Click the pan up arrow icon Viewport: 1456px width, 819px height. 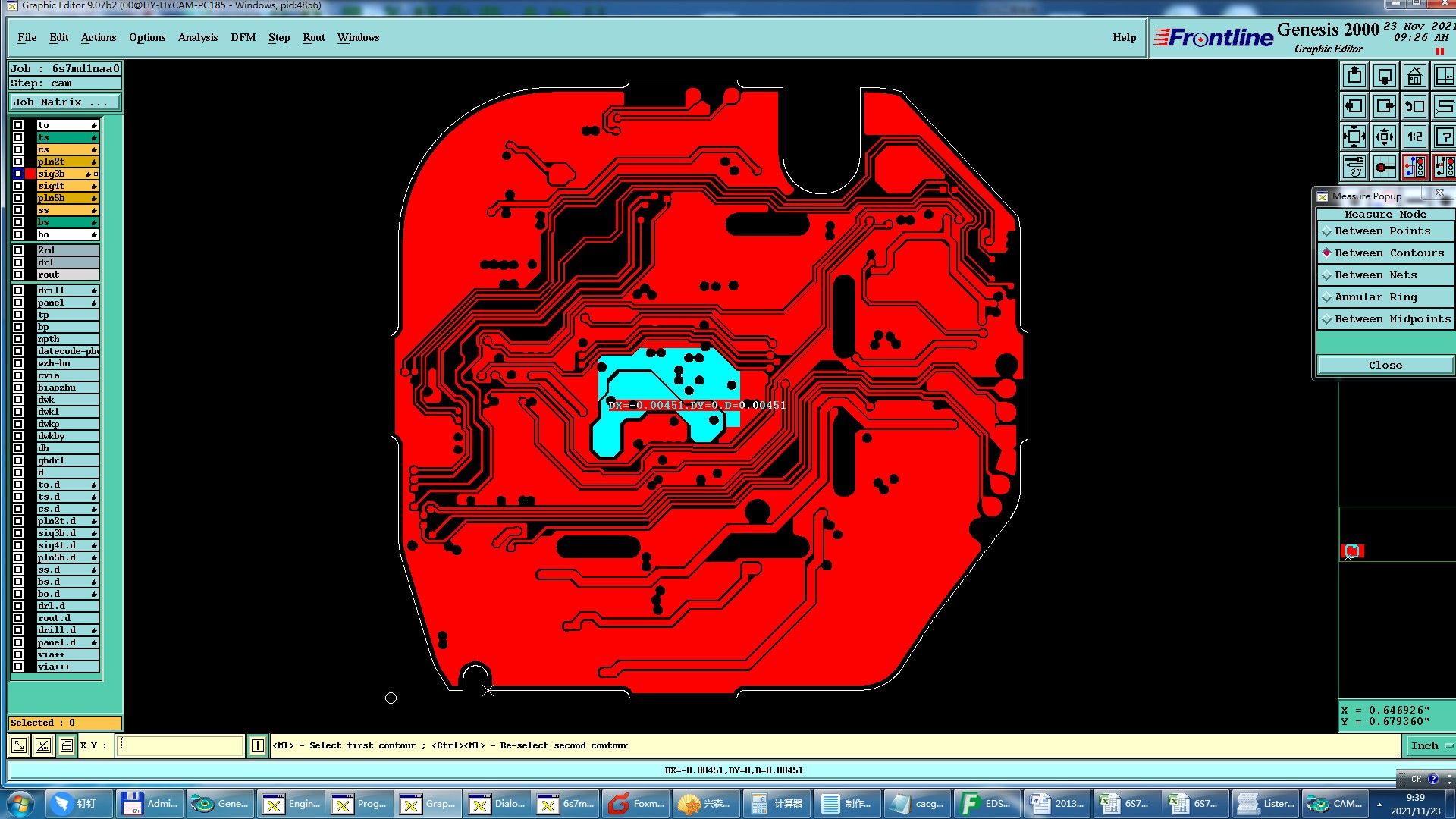pos(1354,76)
